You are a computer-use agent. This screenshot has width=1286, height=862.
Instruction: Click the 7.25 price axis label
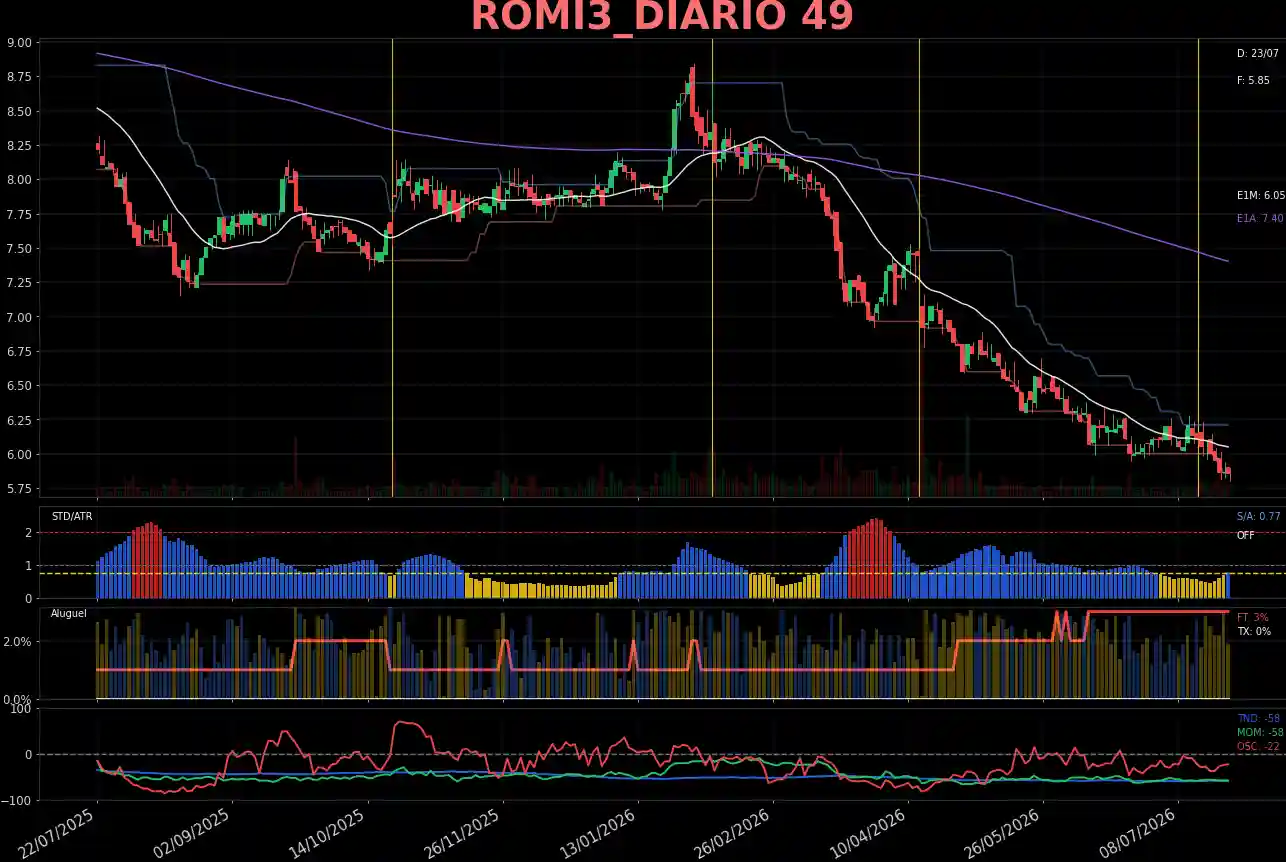click(19, 283)
